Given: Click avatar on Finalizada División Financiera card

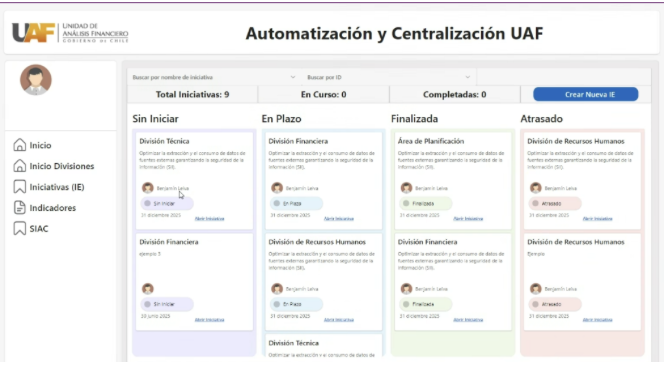Looking at the screenshot, I should pos(406,289).
